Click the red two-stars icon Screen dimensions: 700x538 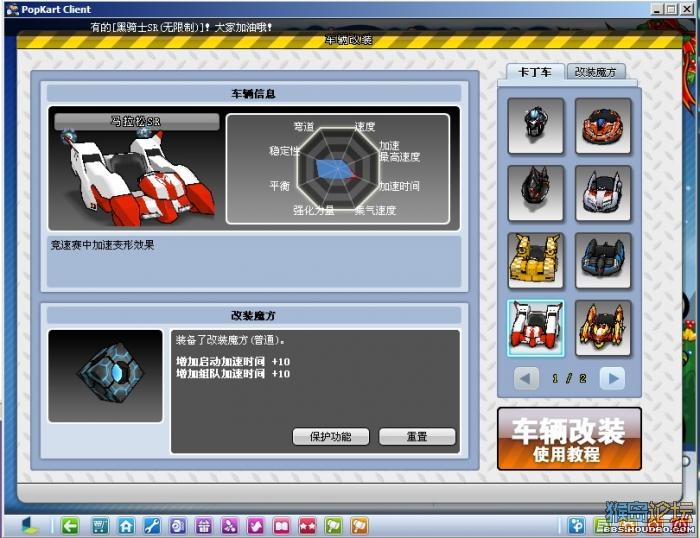click(307, 526)
